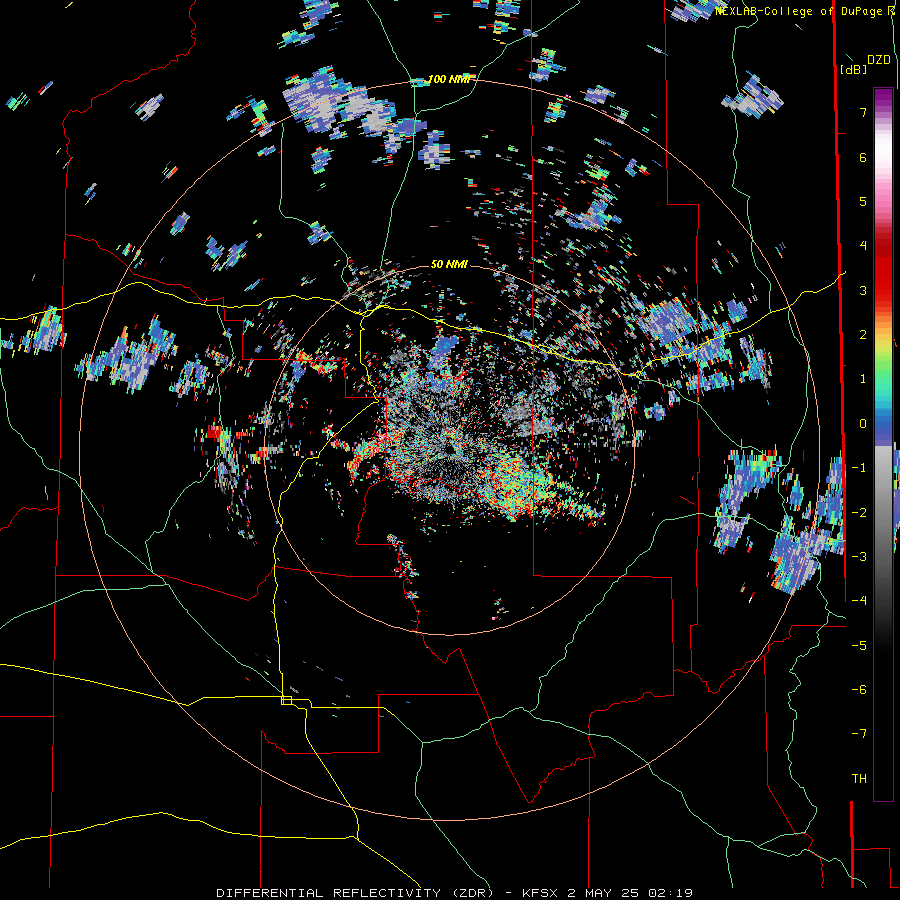Click the "-1" value on the color scale
Image resolution: width=900 pixels, height=900 pixels.
click(x=859, y=468)
